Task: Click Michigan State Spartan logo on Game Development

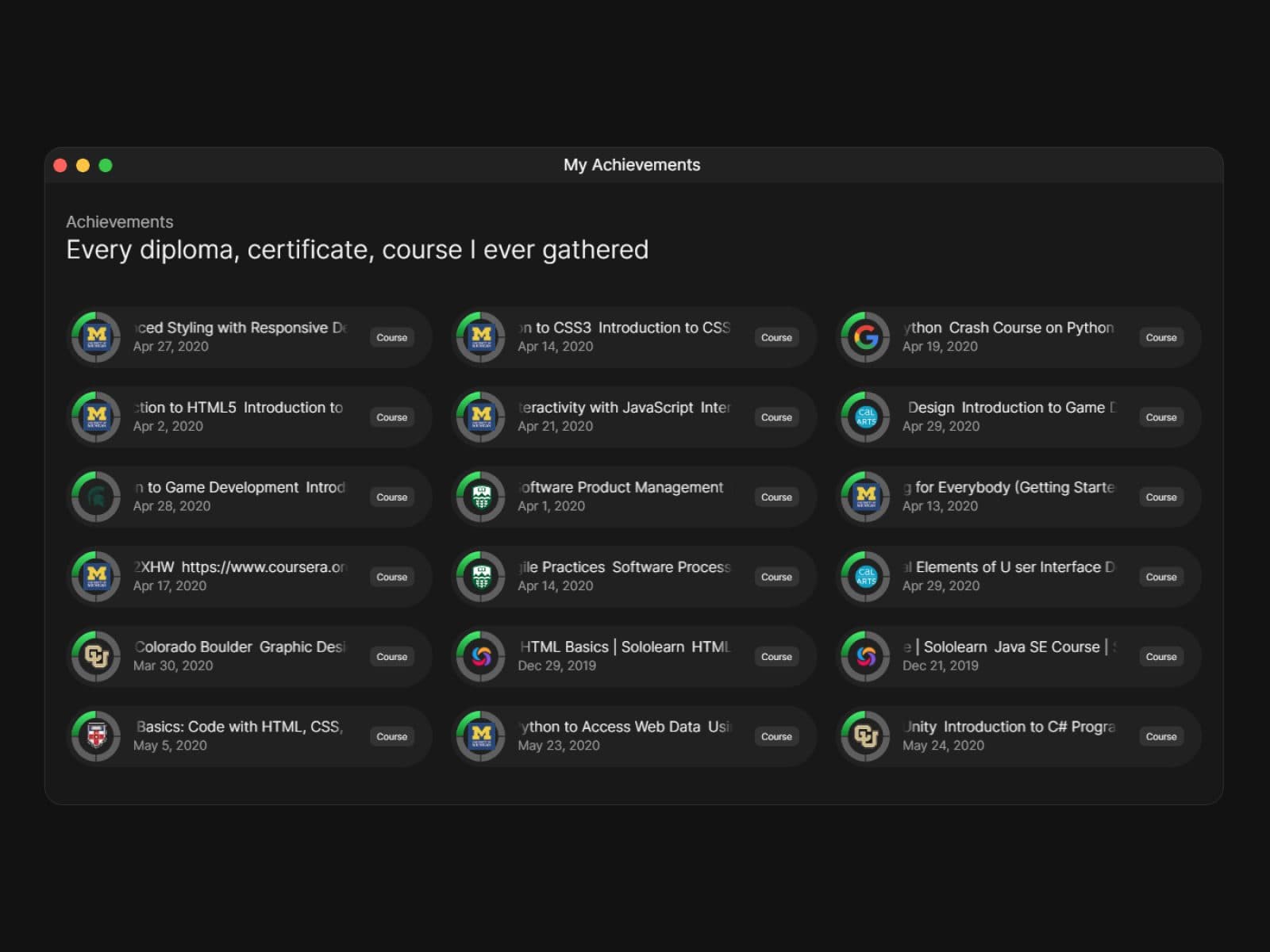Action: tap(96, 497)
